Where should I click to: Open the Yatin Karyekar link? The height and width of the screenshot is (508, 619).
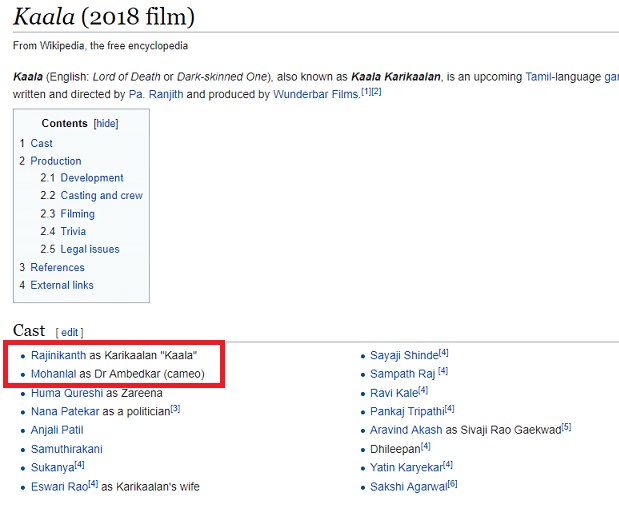tap(406, 468)
